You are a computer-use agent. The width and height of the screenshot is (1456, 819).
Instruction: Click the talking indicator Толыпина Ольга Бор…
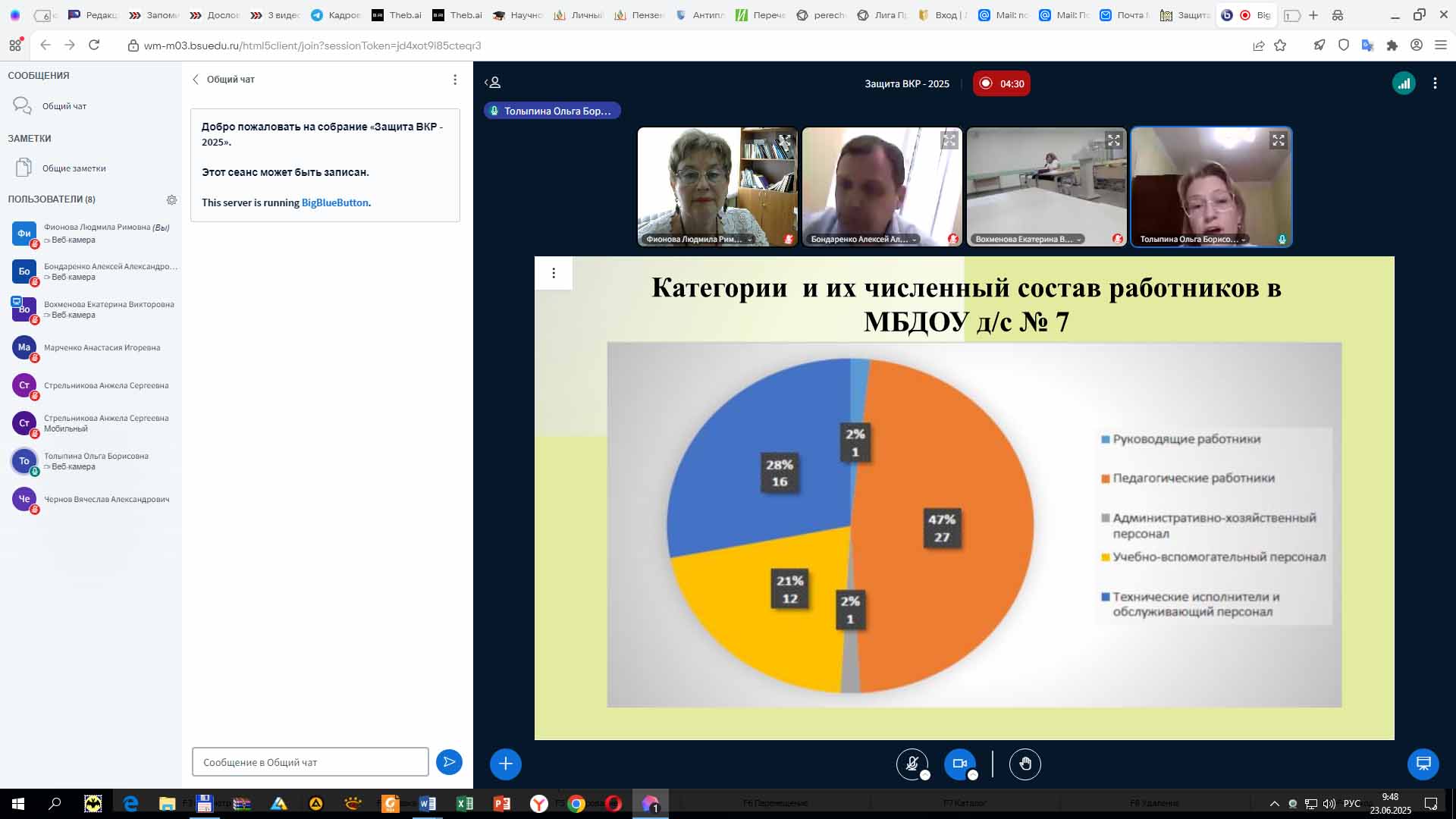(x=552, y=111)
